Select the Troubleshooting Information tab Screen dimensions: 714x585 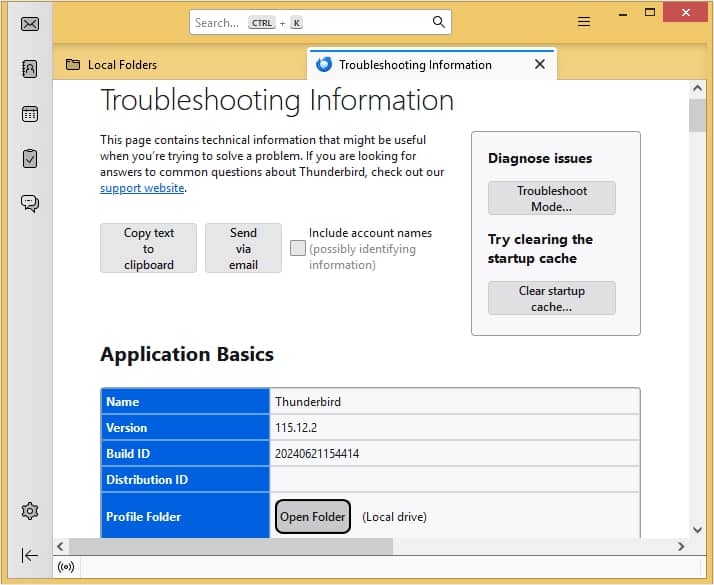(432, 65)
